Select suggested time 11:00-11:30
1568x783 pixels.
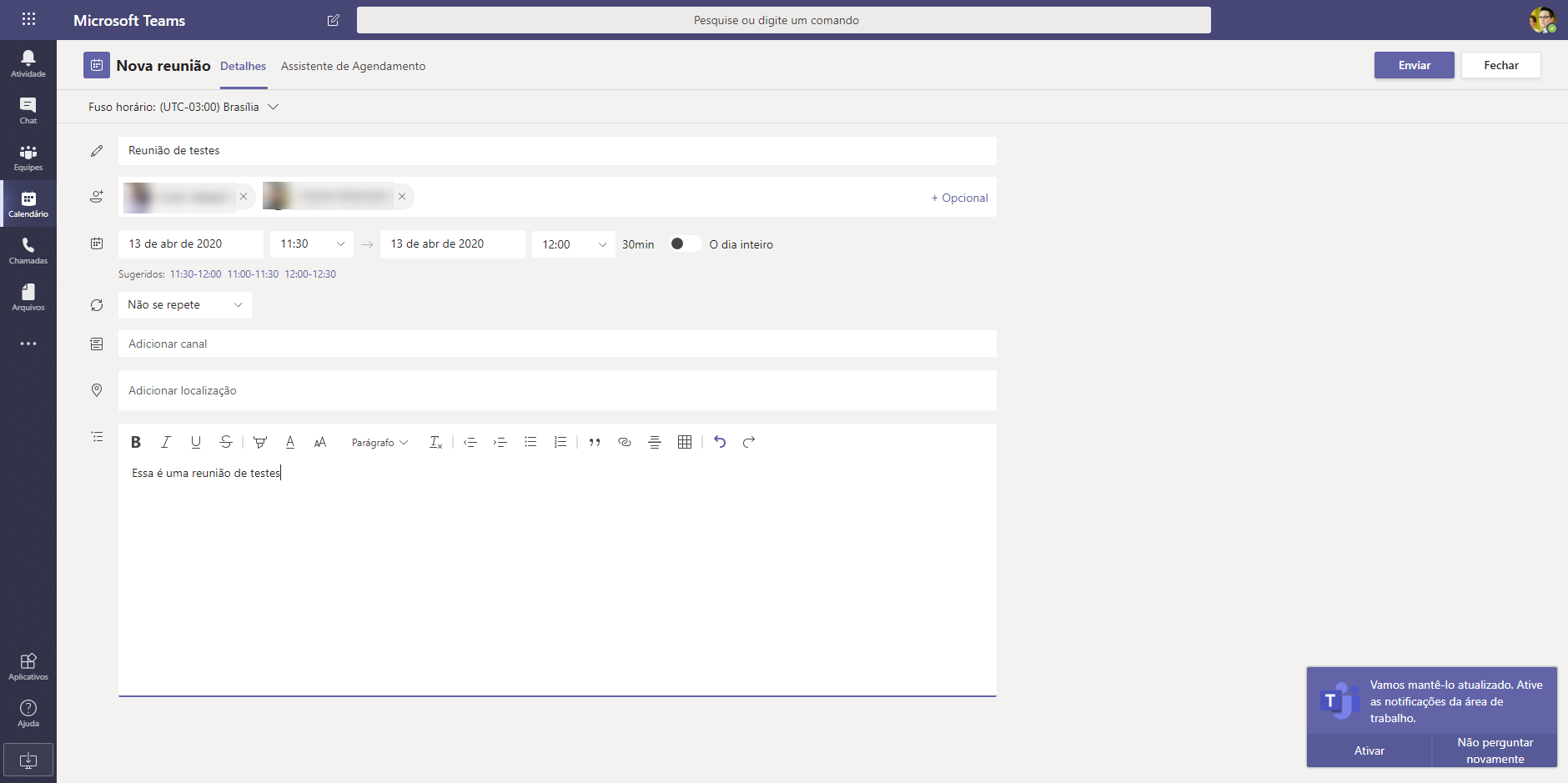253,274
